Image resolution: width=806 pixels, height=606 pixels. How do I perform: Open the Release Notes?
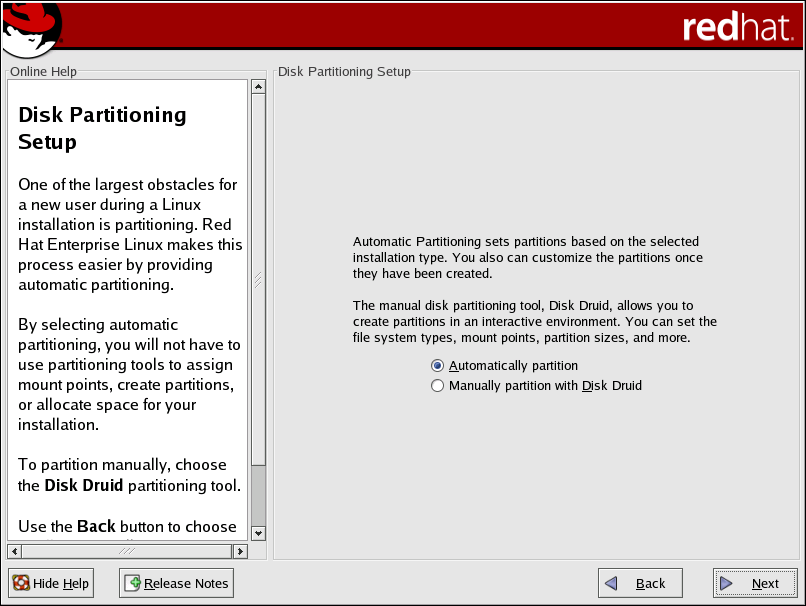coord(176,584)
